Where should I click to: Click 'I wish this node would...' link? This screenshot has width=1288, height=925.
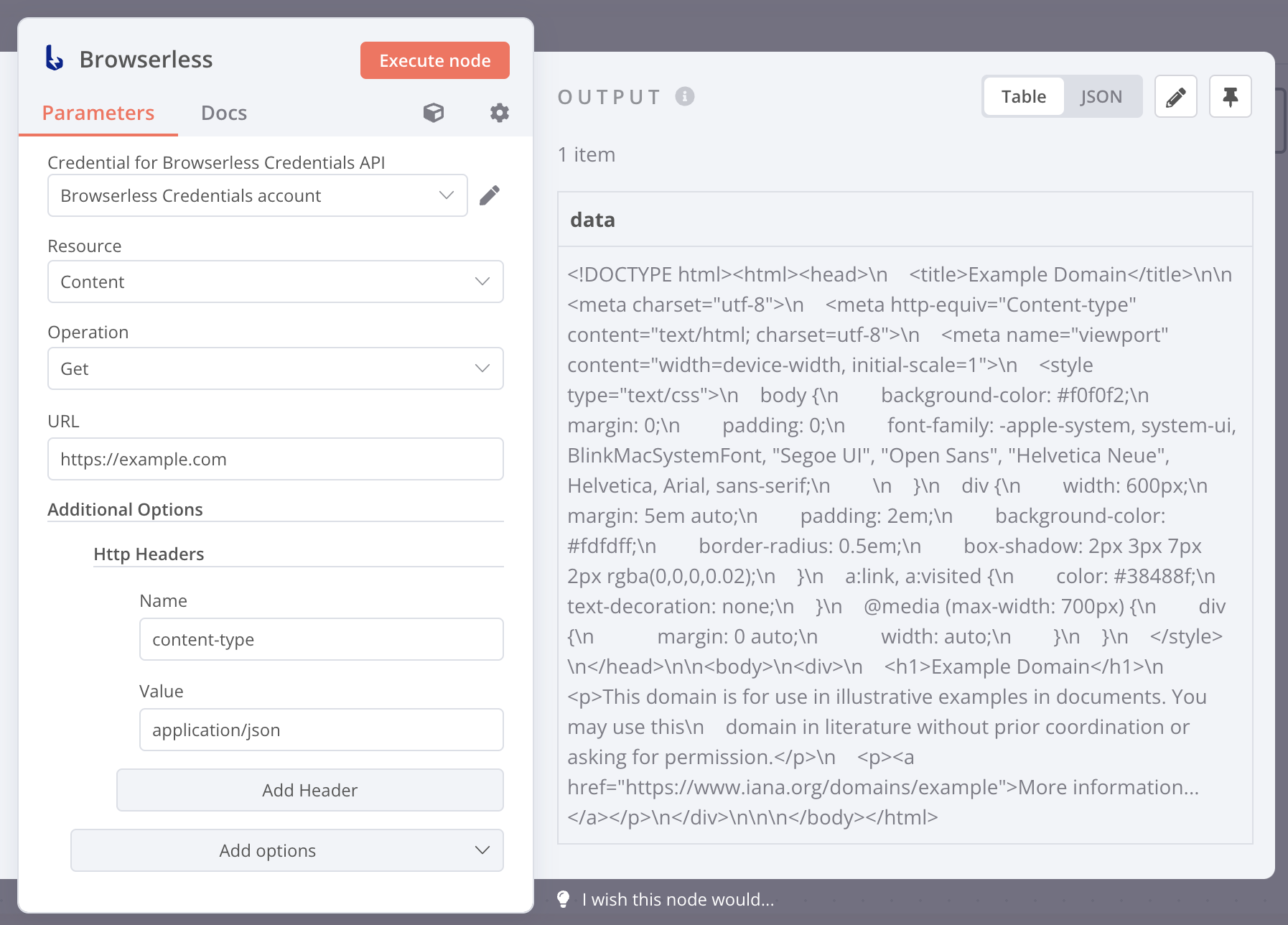678,899
